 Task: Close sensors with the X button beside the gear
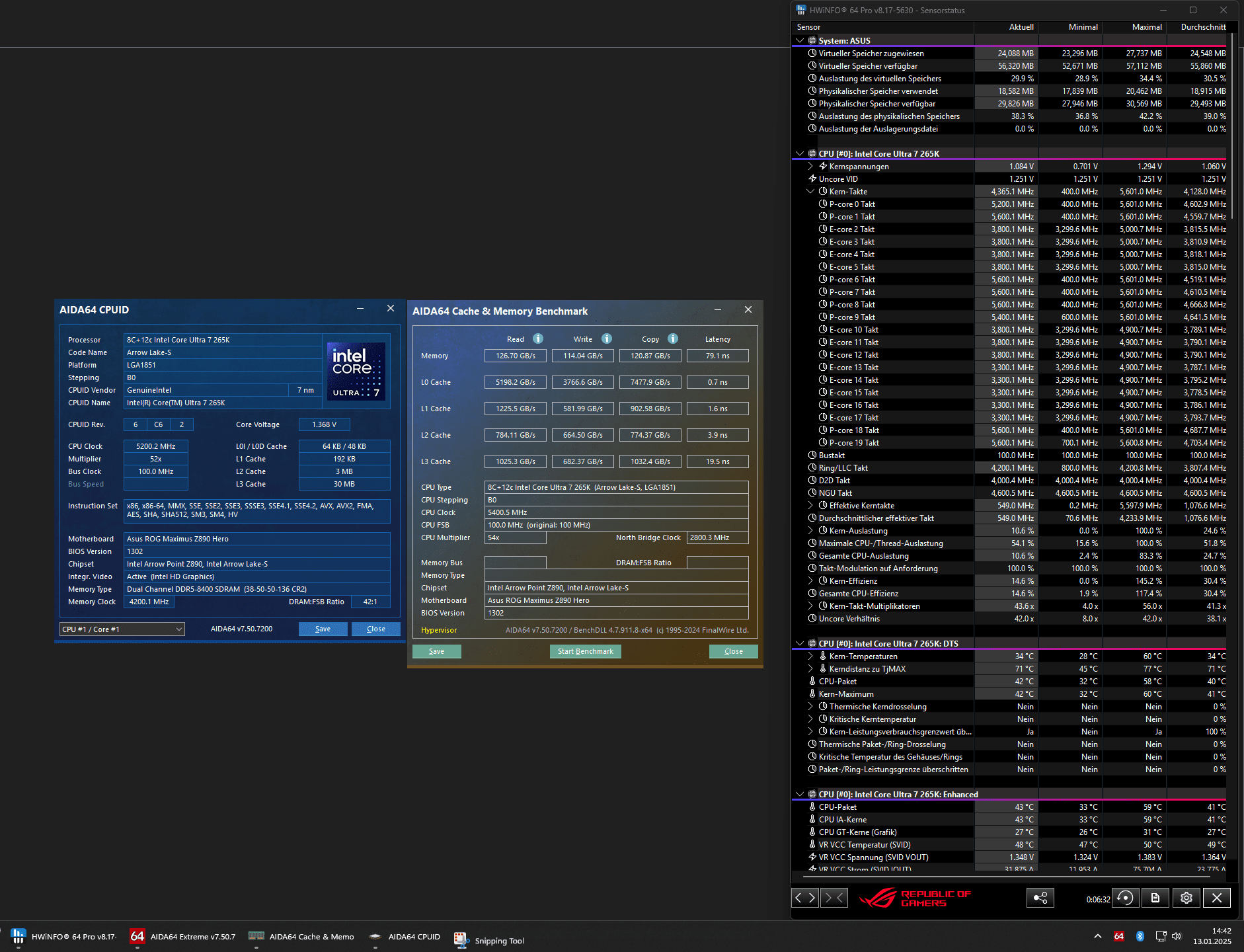[x=1217, y=898]
